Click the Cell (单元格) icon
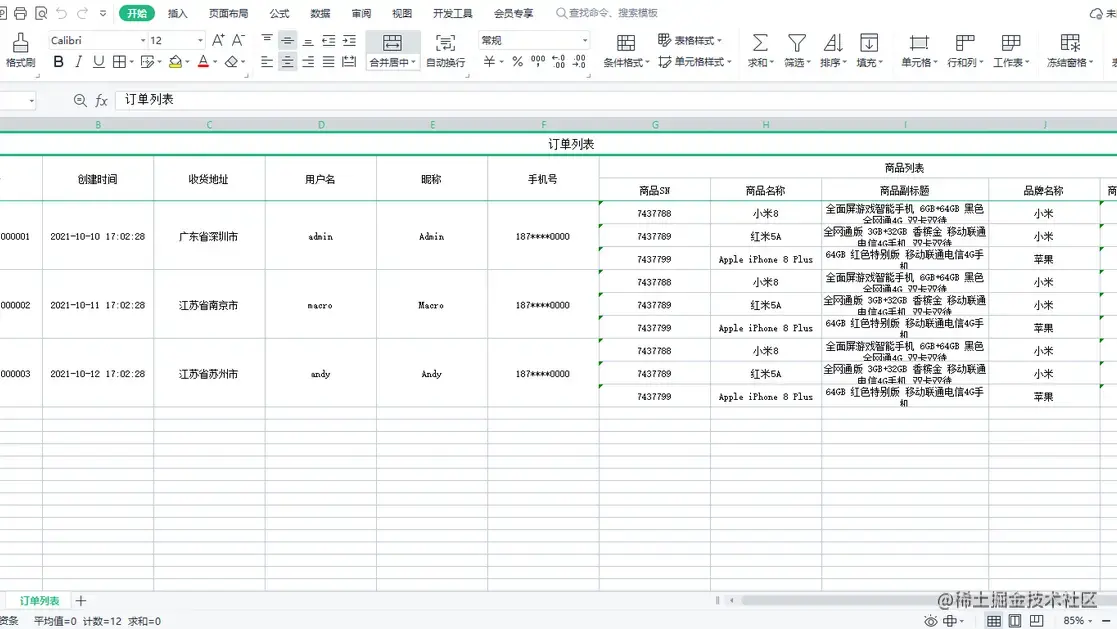Viewport: 1117px width, 629px height. tap(919, 43)
